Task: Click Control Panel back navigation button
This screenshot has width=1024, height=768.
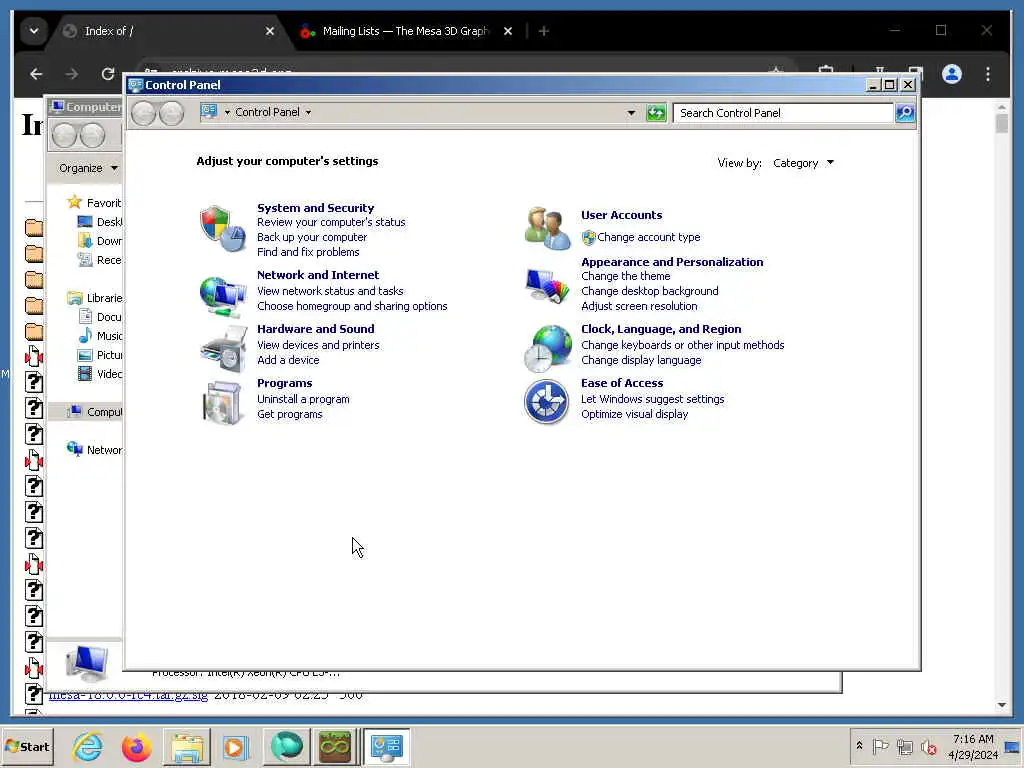Action: [144, 114]
